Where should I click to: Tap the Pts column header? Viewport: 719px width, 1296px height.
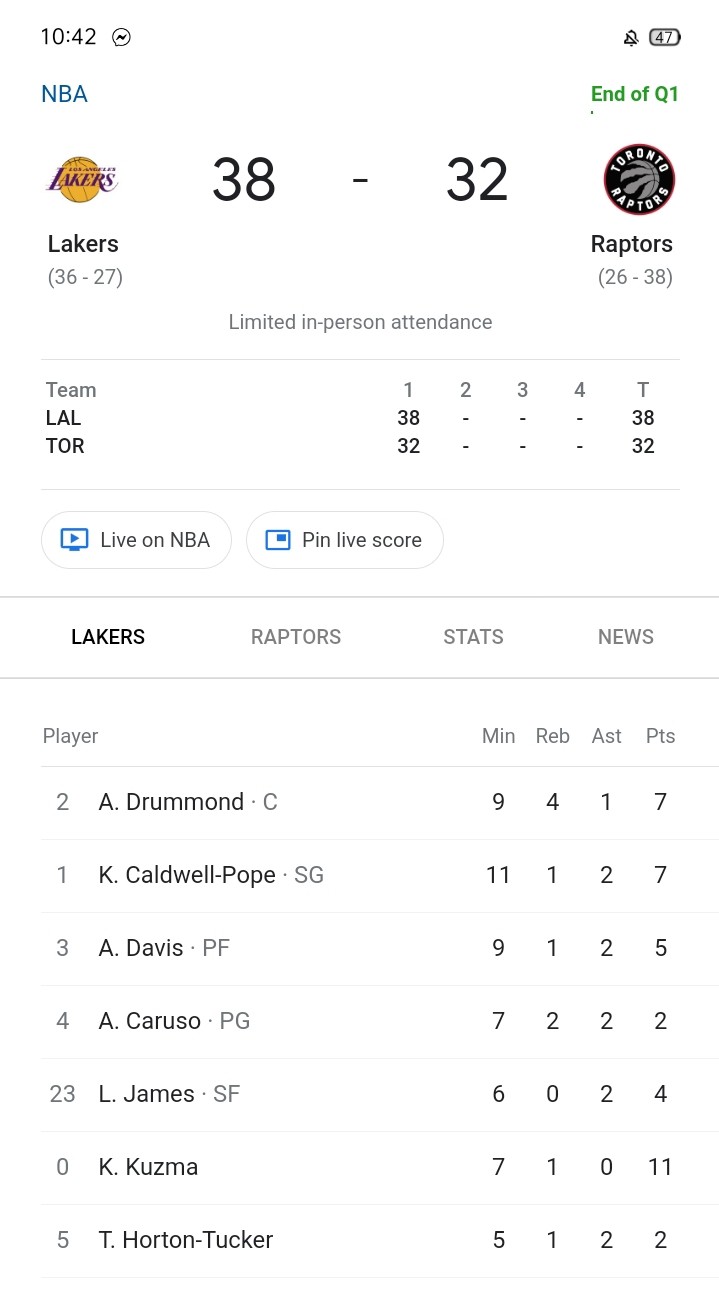coord(660,736)
